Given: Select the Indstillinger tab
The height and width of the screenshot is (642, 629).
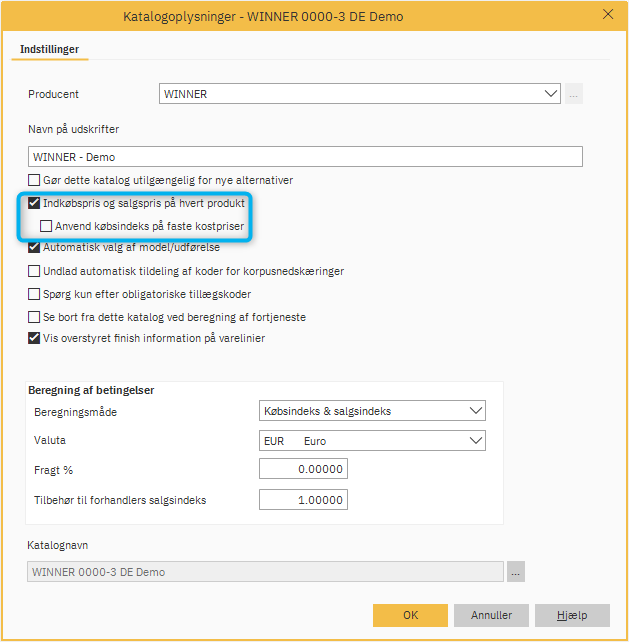Looking at the screenshot, I should point(49,48).
